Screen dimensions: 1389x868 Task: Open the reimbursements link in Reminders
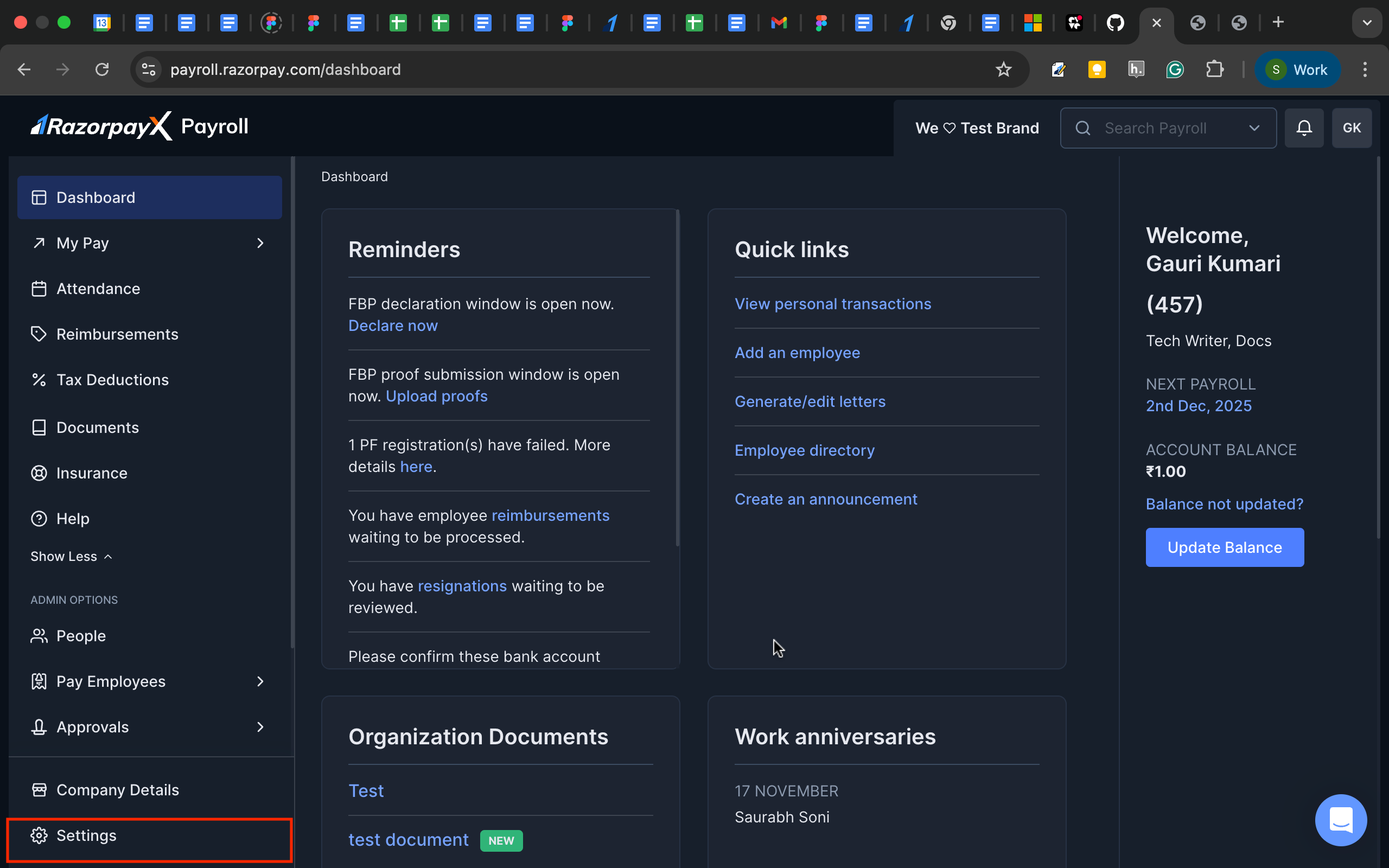(550, 515)
